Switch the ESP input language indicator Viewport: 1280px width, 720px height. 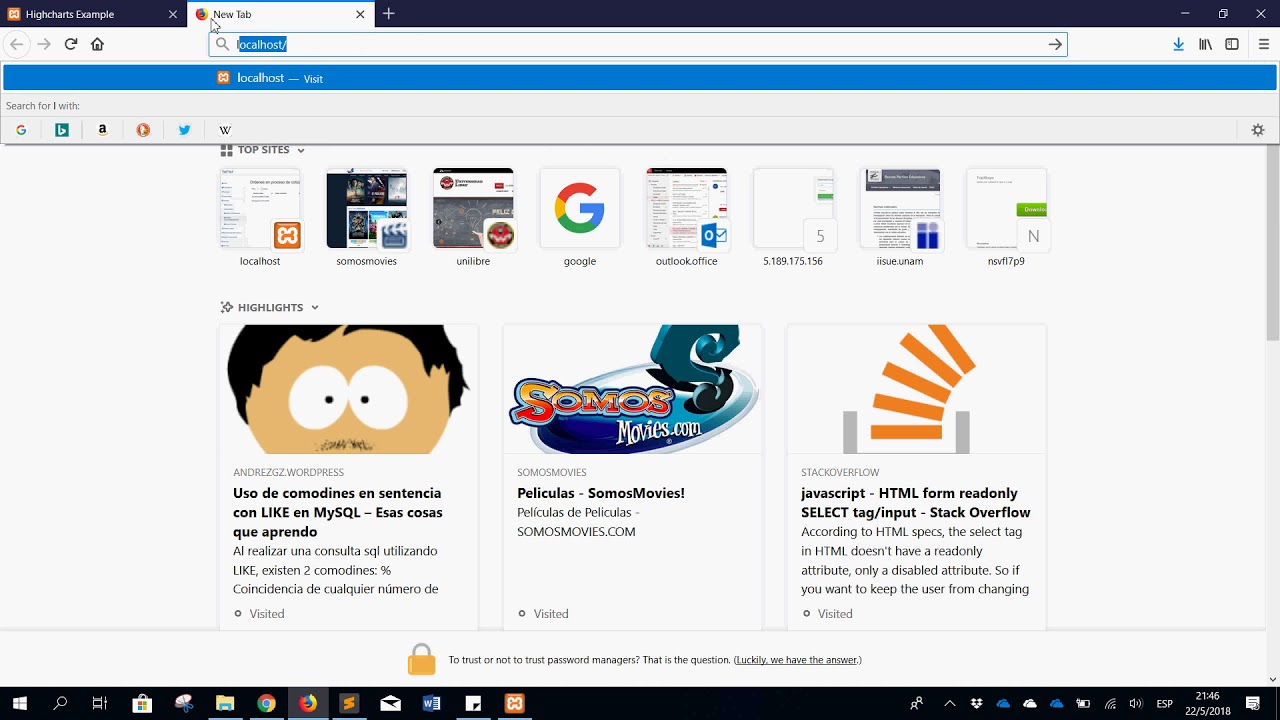click(x=1165, y=703)
